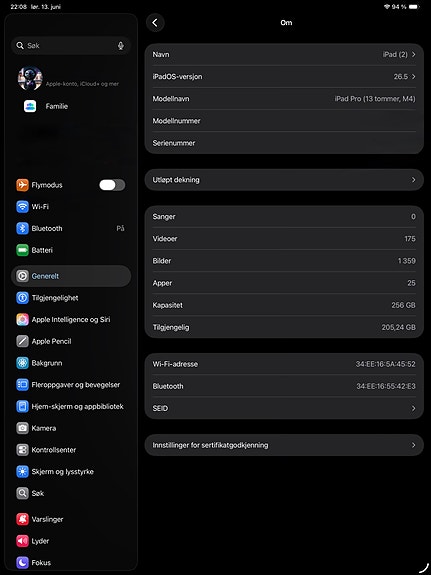Select Varslinger label in sidebar
Viewport: 431px width, 575px height.
point(47,519)
